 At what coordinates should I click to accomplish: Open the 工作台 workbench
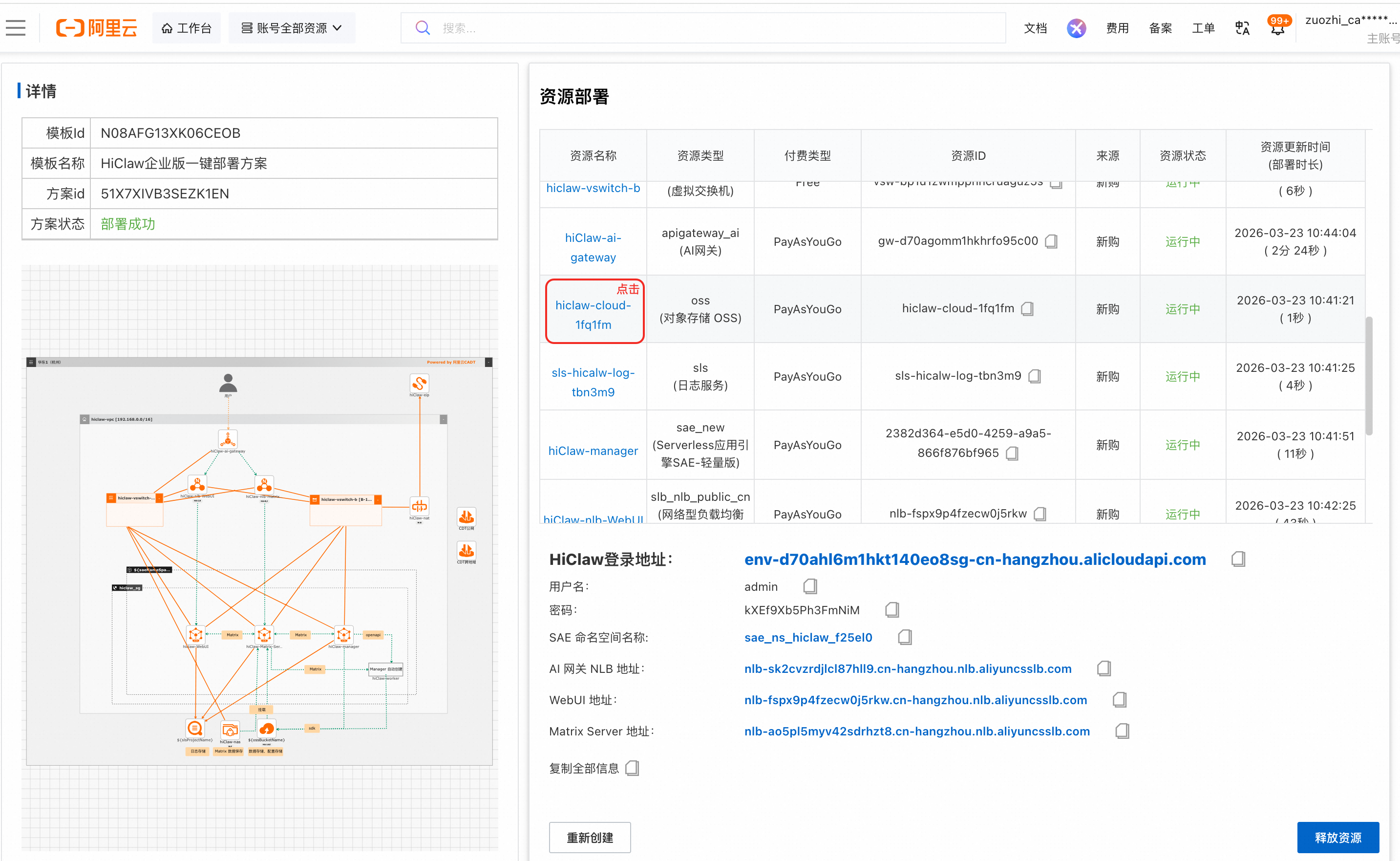(187, 28)
